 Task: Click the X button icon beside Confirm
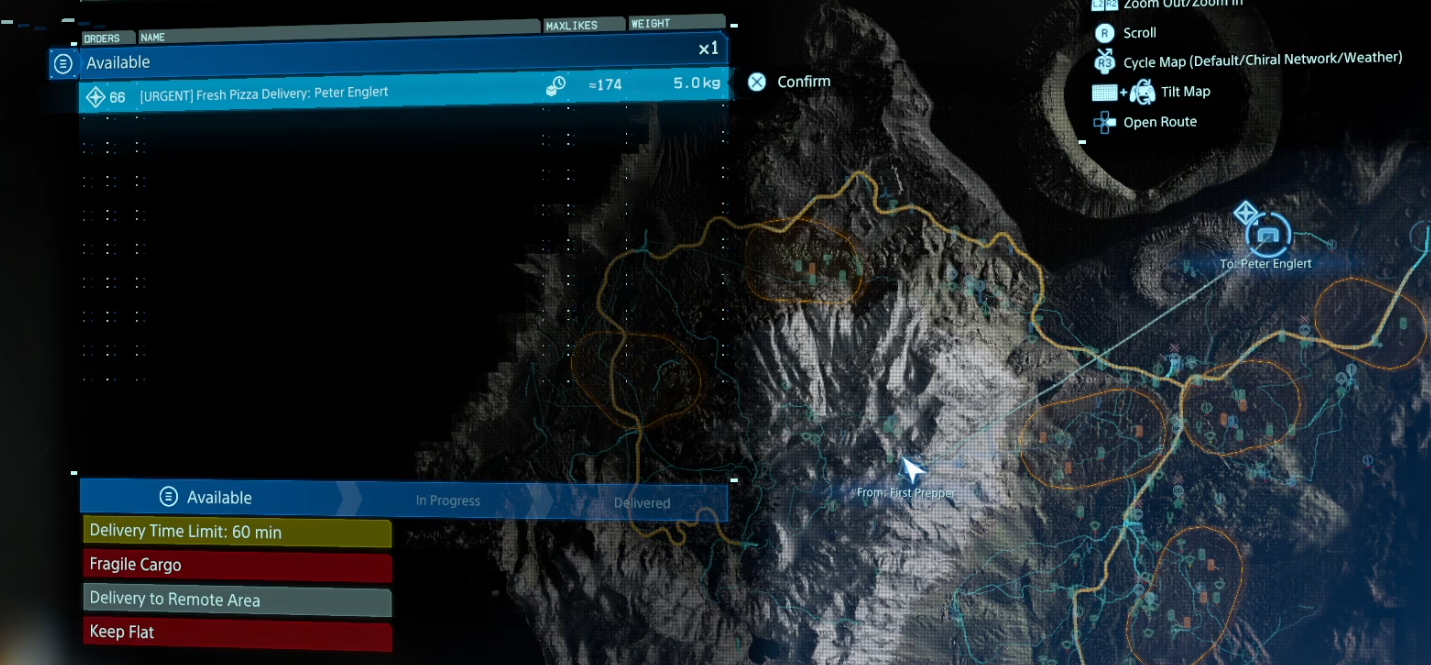[x=758, y=82]
